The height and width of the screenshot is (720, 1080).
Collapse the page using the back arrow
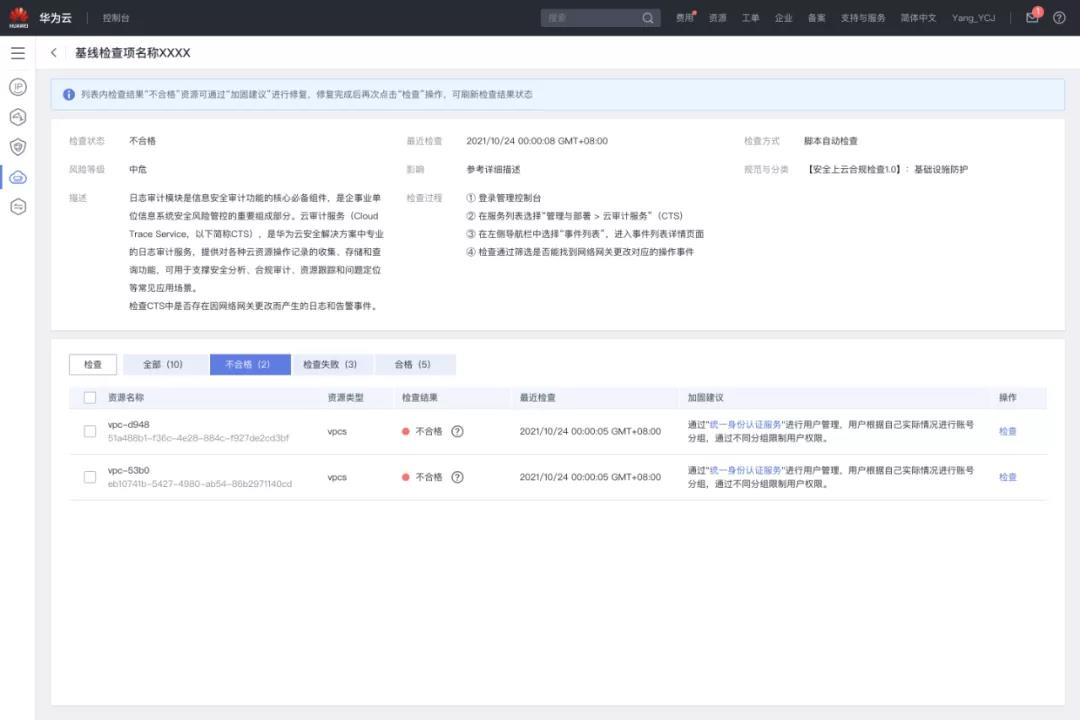click(53, 53)
